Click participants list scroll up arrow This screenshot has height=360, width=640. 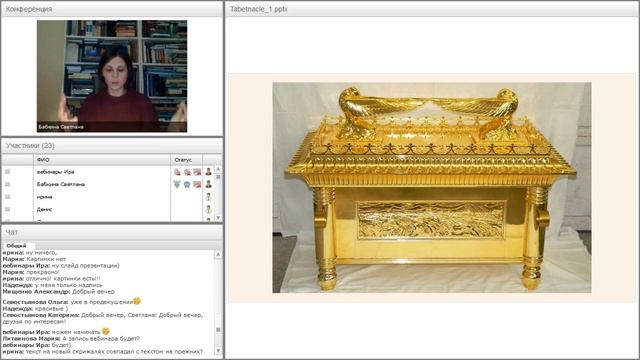(218, 169)
